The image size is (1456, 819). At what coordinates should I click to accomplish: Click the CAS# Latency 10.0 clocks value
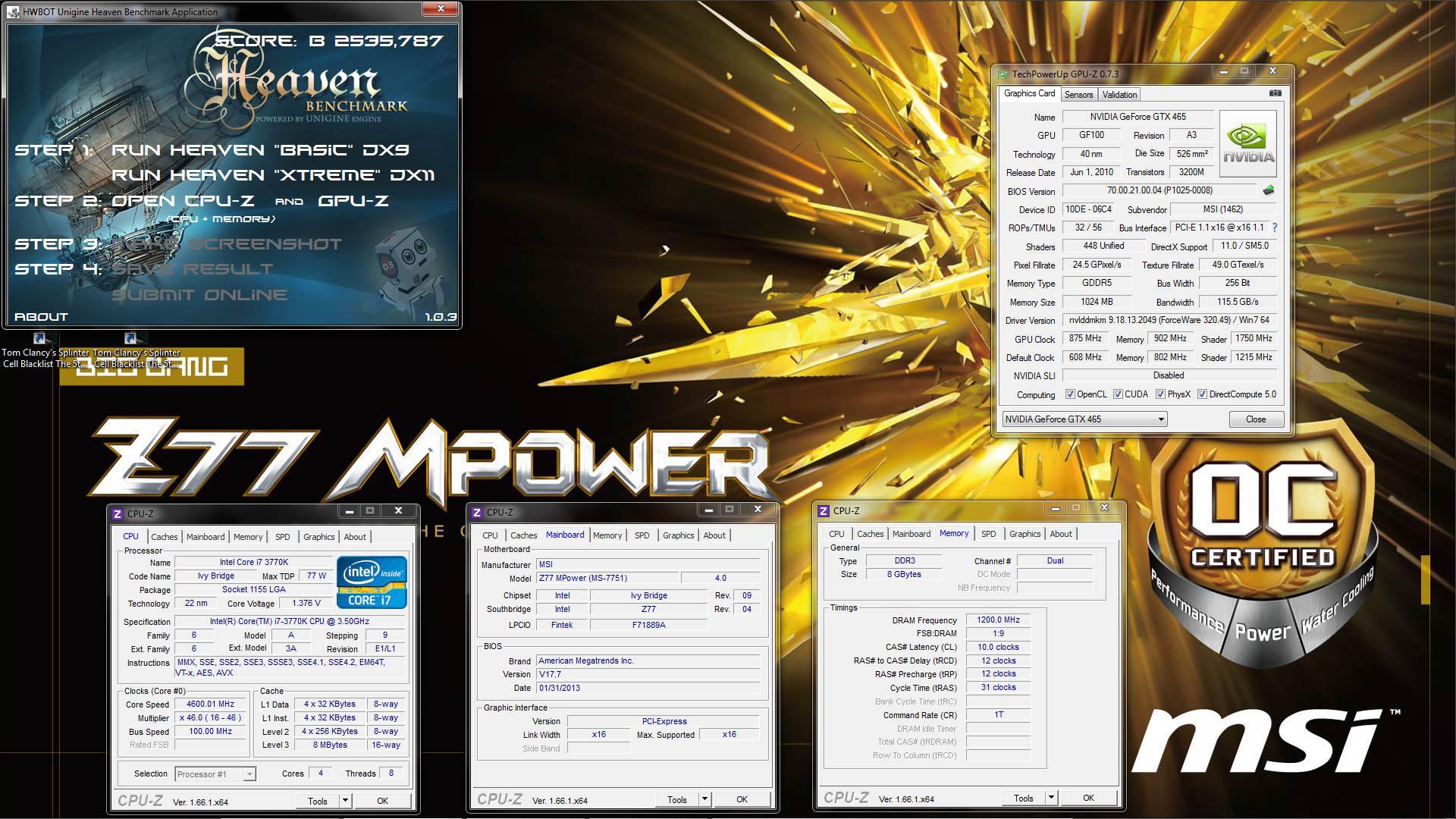point(998,647)
